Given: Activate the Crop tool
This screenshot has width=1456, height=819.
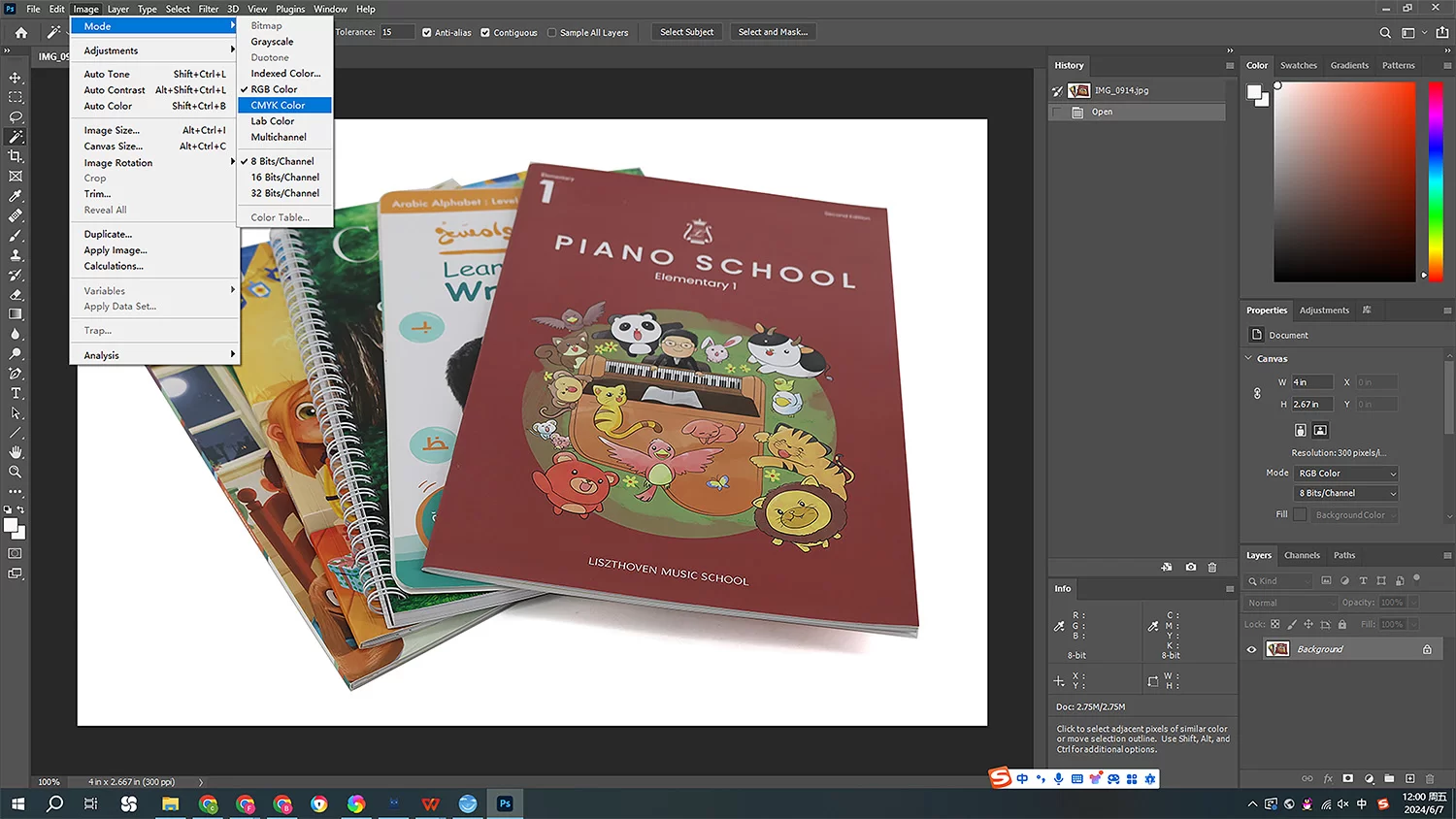Looking at the screenshot, I should point(16,156).
